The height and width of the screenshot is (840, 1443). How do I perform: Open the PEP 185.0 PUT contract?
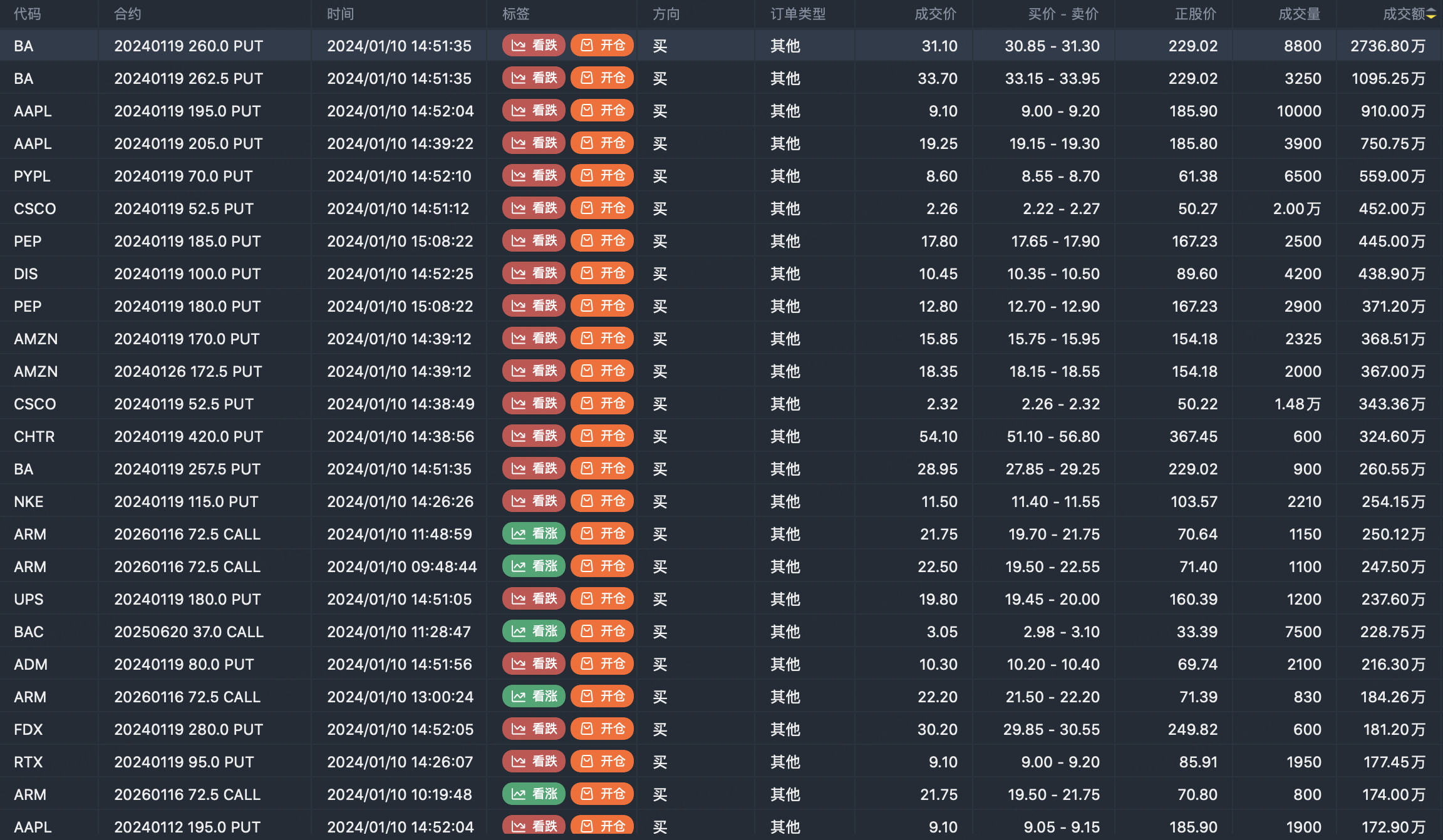click(187, 241)
